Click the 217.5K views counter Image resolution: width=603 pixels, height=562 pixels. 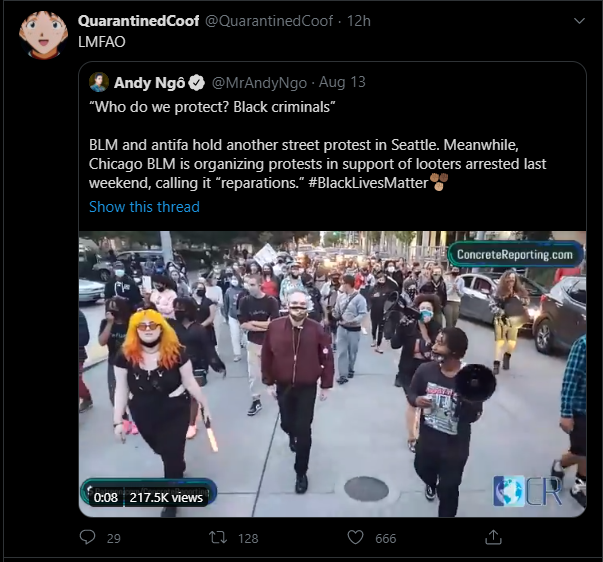pos(166,497)
